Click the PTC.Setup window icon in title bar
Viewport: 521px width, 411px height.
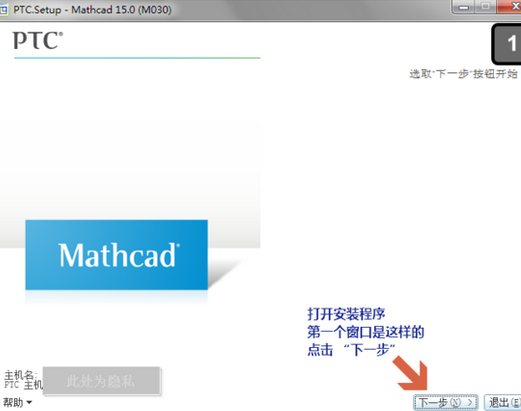(4, 10)
